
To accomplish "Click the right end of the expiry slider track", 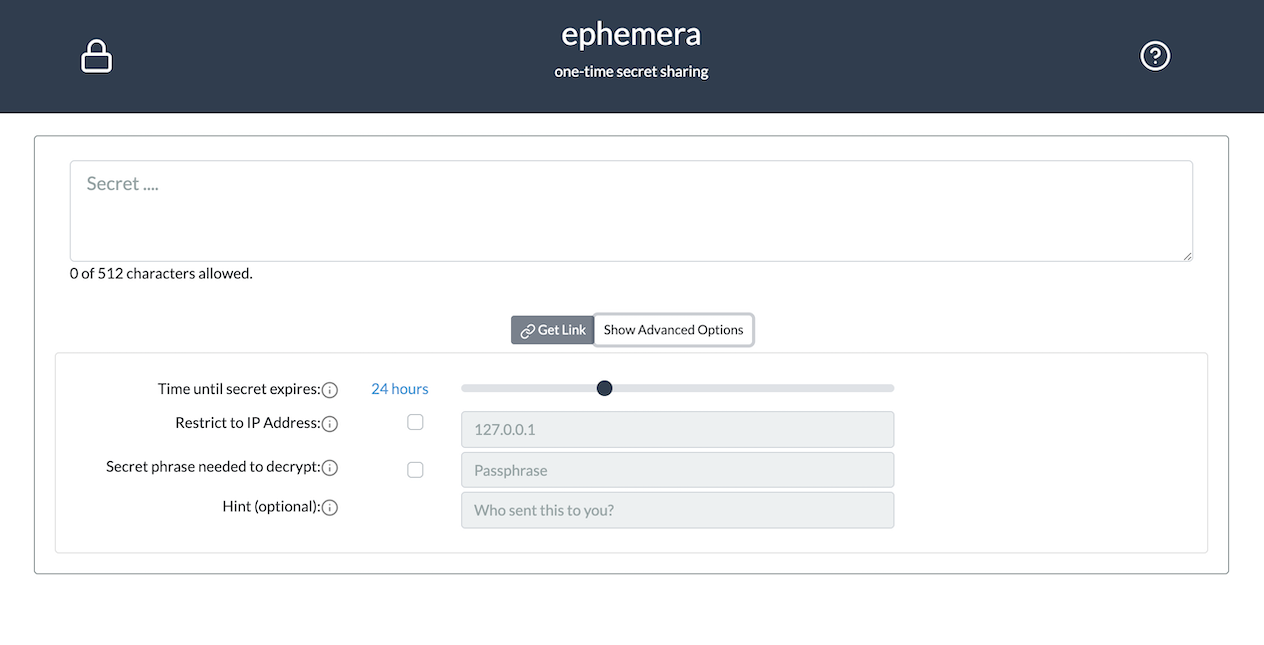I will [x=891, y=388].
